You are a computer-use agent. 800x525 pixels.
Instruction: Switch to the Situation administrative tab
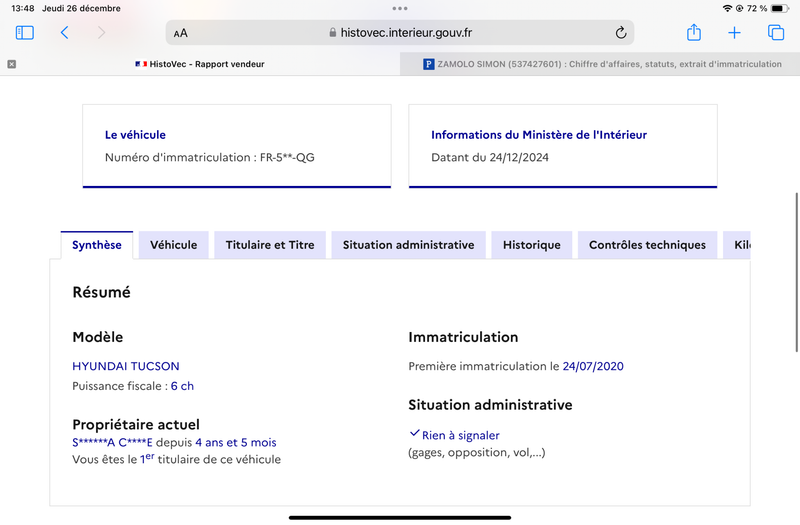point(408,245)
